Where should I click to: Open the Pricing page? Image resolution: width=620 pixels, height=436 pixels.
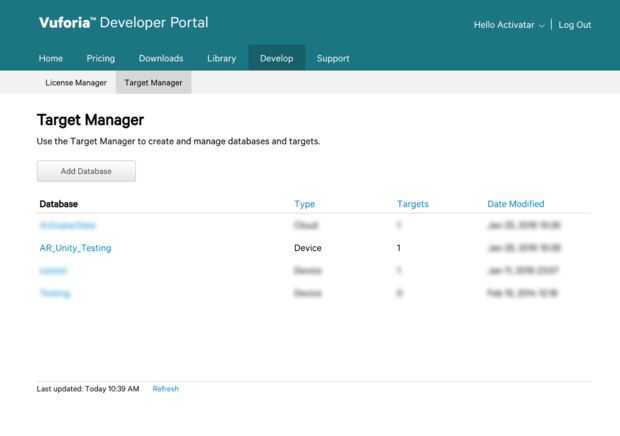[x=101, y=59]
